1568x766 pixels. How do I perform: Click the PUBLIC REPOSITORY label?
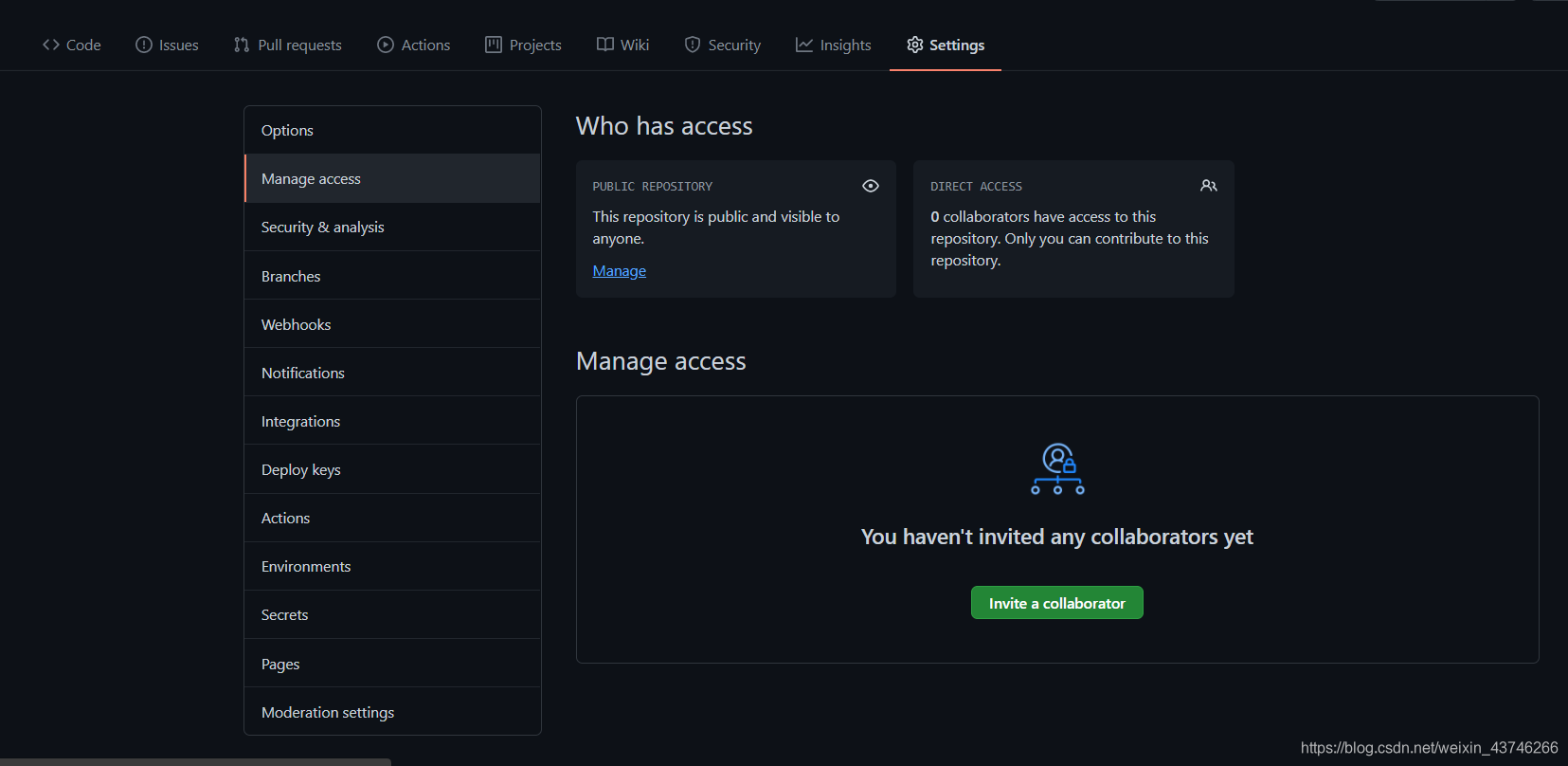point(653,187)
